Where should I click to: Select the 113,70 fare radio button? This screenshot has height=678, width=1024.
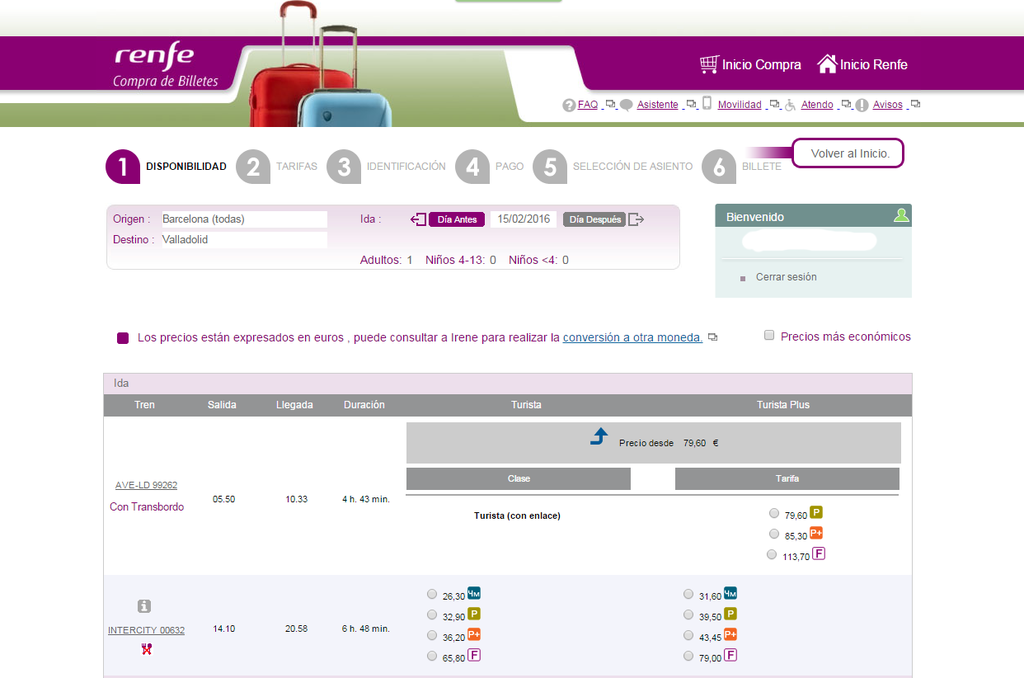[x=772, y=555]
